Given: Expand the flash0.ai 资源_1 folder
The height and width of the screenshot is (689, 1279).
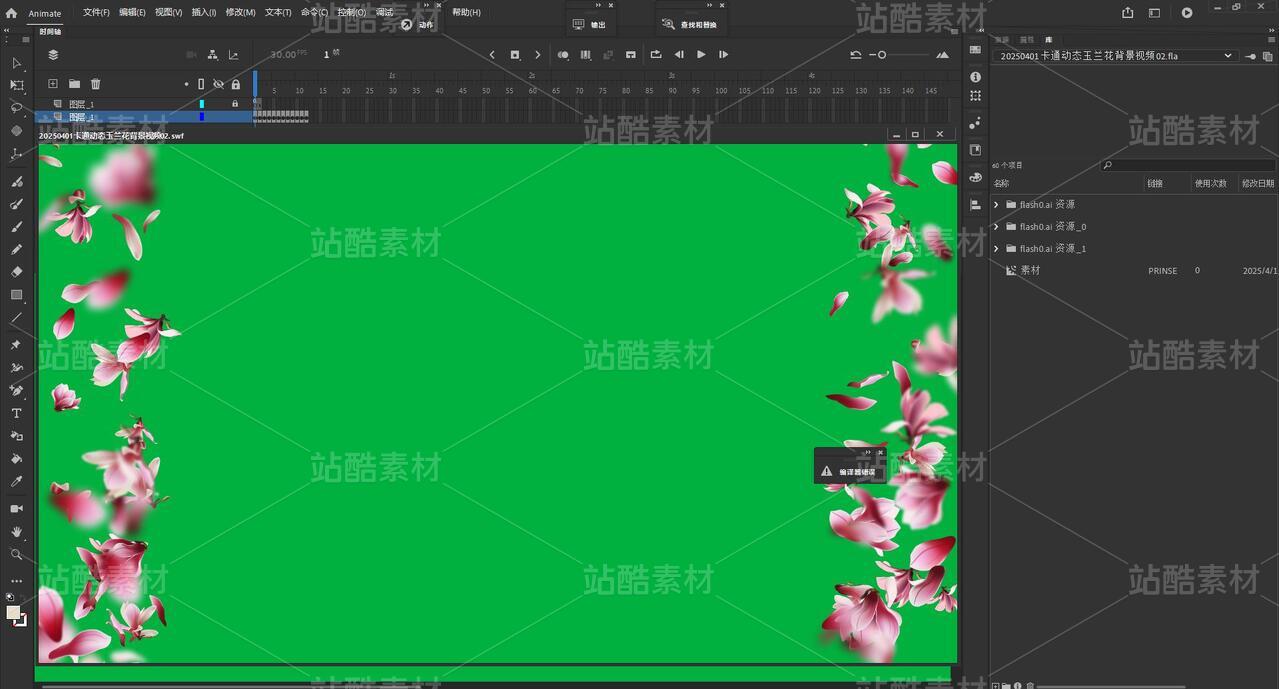Looking at the screenshot, I should click(x=996, y=249).
